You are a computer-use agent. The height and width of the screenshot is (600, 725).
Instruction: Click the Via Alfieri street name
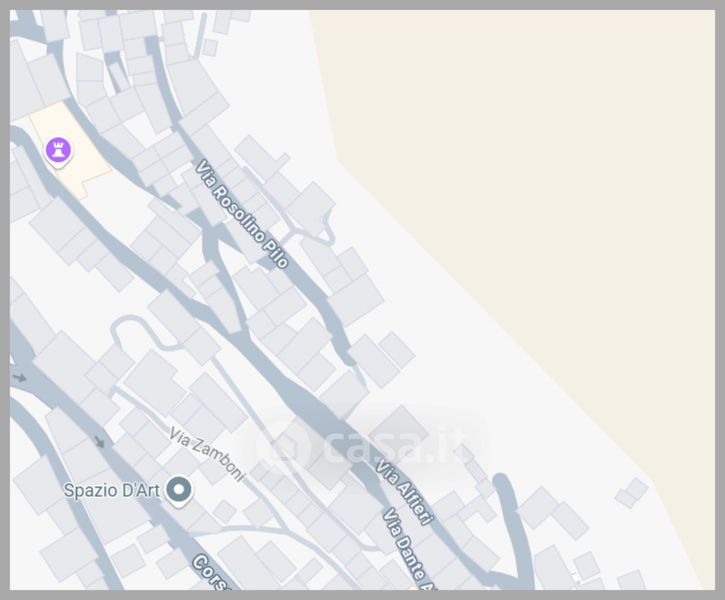tap(404, 492)
